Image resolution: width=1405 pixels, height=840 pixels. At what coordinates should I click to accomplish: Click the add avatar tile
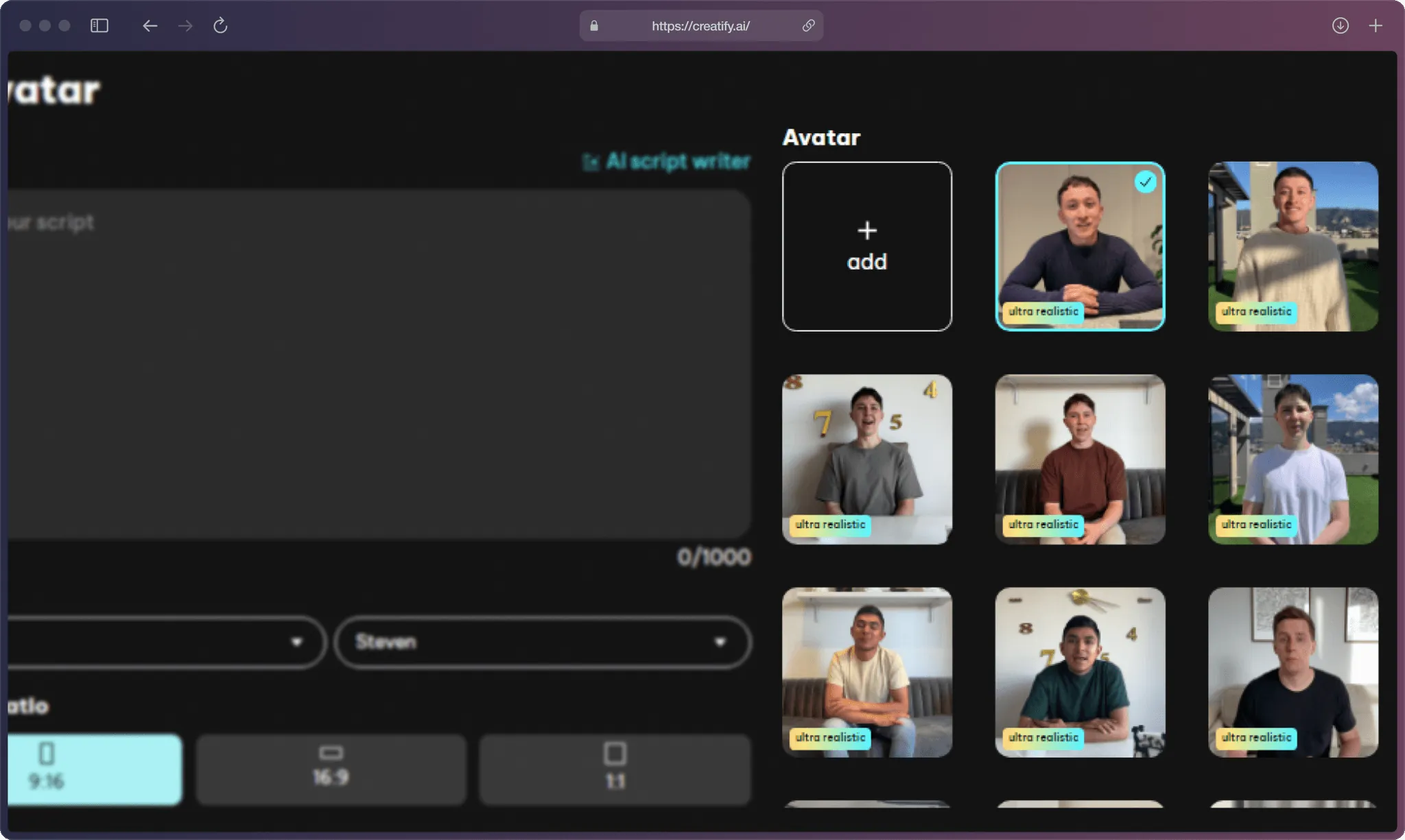pyautogui.click(x=867, y=247)
